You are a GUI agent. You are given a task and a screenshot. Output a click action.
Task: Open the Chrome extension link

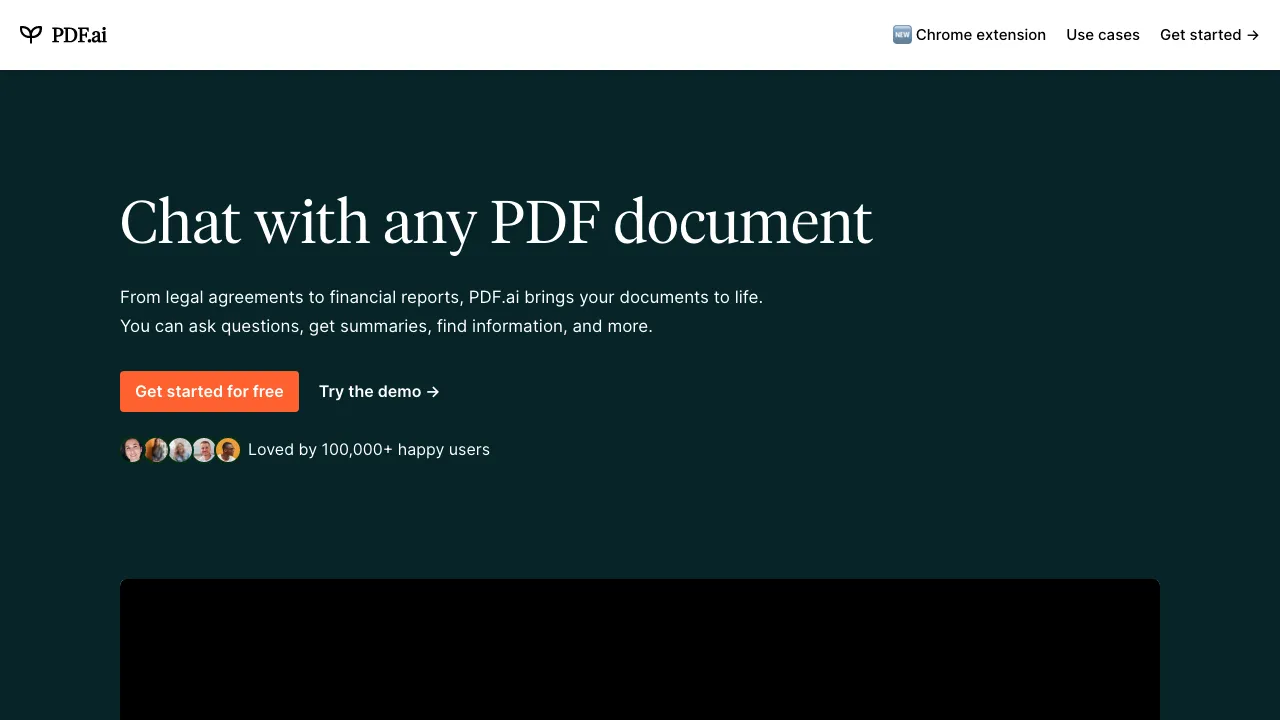tap(969, 35)
